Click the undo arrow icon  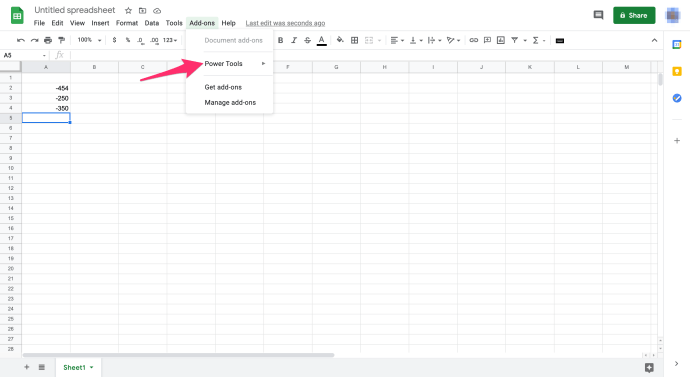point(21,40)
